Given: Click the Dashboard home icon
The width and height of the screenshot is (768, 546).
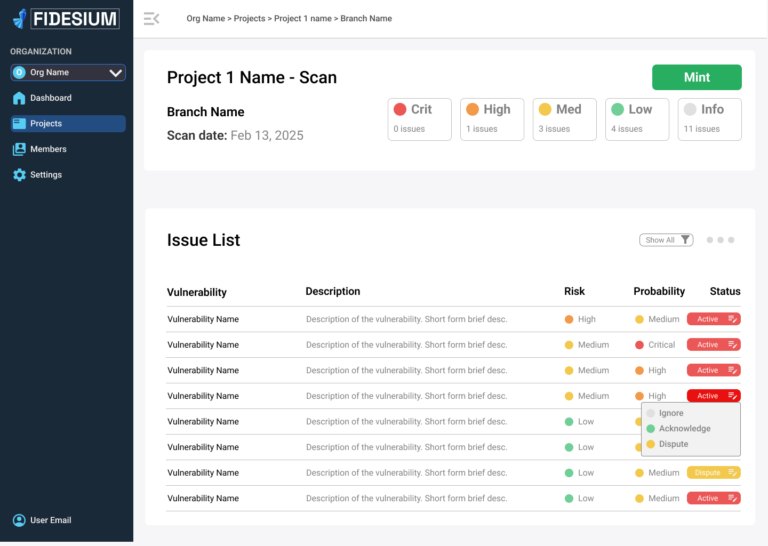Looking at the screenshot, I should tap(19, 98).
